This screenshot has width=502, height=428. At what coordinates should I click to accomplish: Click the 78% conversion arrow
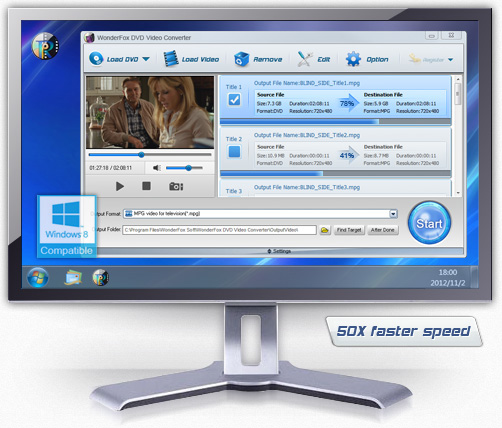(348, 103)
